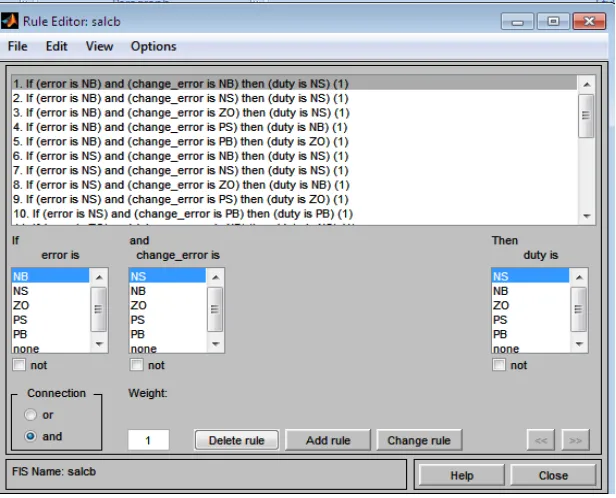The height and width of the screenshot is (498, 616).
Task: Open the Options menu
Action: (x=154, y=46)
